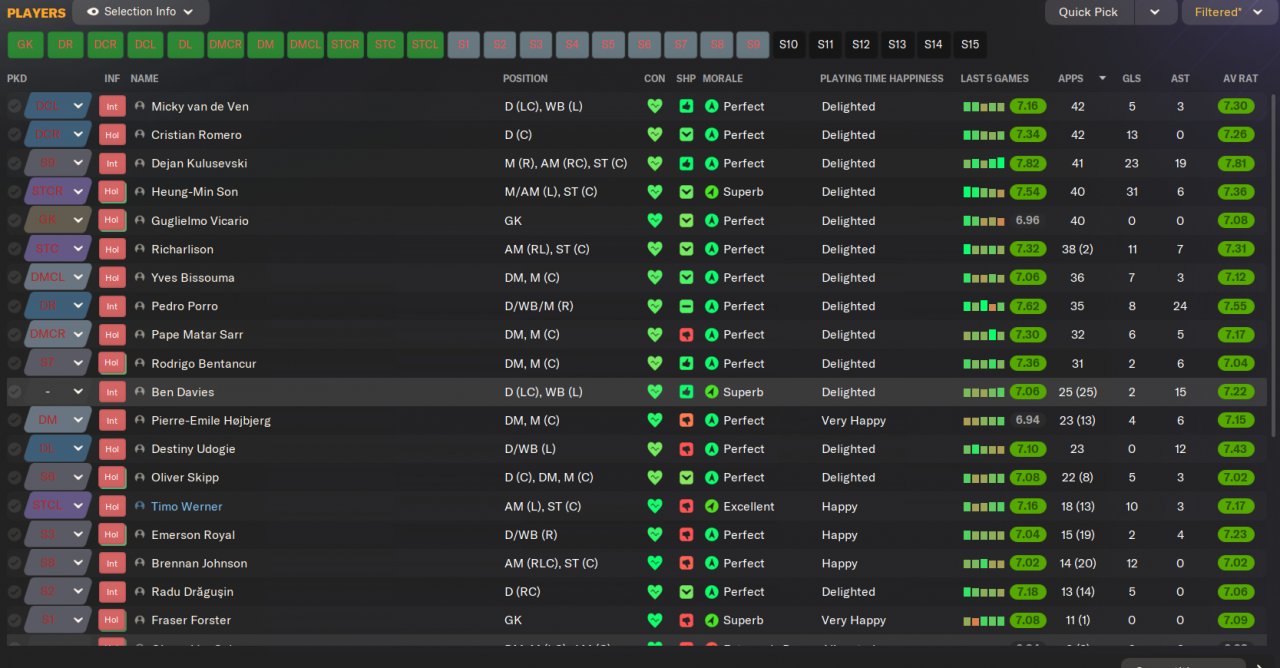Viewport: 1280px width, 668px height.
Task: Click the player info icon beside Fraser Forster
Action: pyautogui.click(x=140, y=621)
